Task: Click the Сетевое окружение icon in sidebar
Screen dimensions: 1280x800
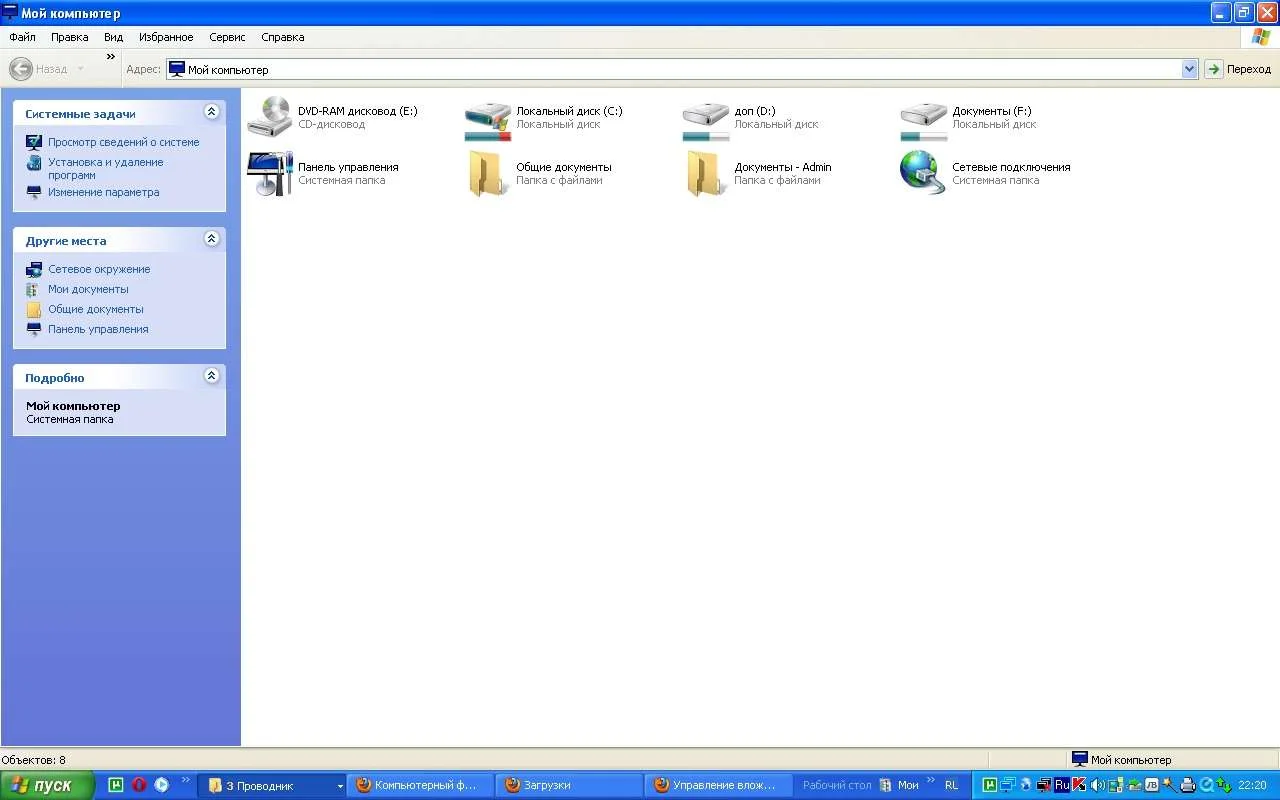Action: click(x=34, y=269)
